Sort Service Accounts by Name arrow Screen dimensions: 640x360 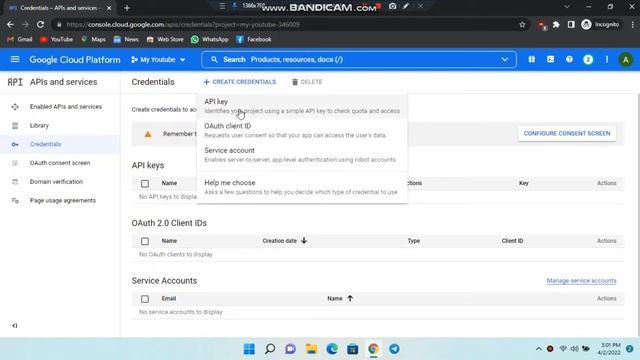click(350, 298)
